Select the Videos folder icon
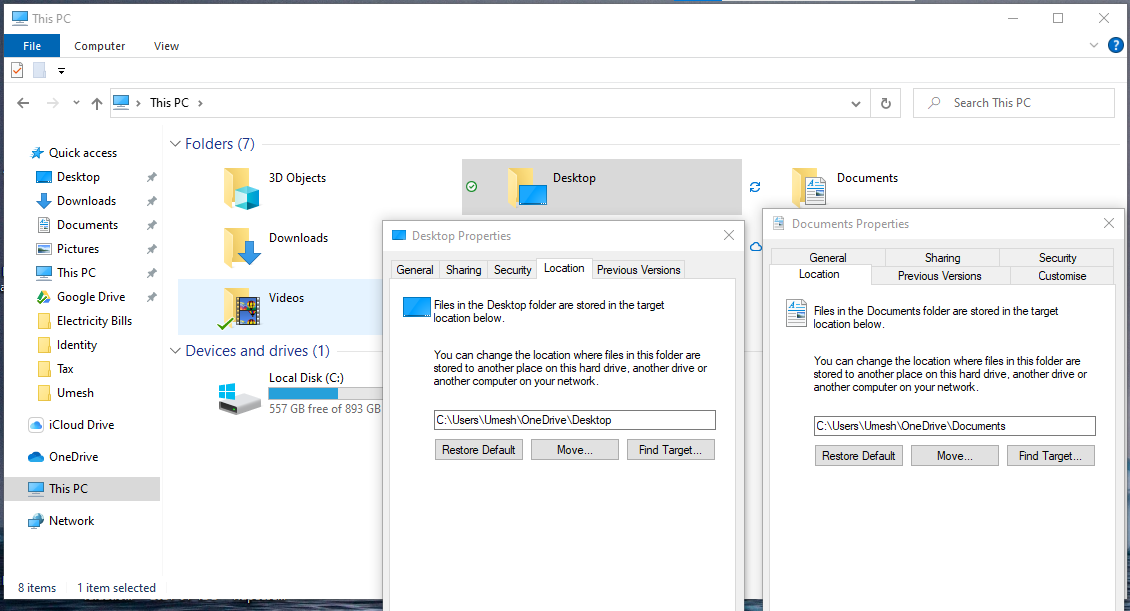This screenshot has width=1130, height=611. pyautogui.click(x=241, y=308)
